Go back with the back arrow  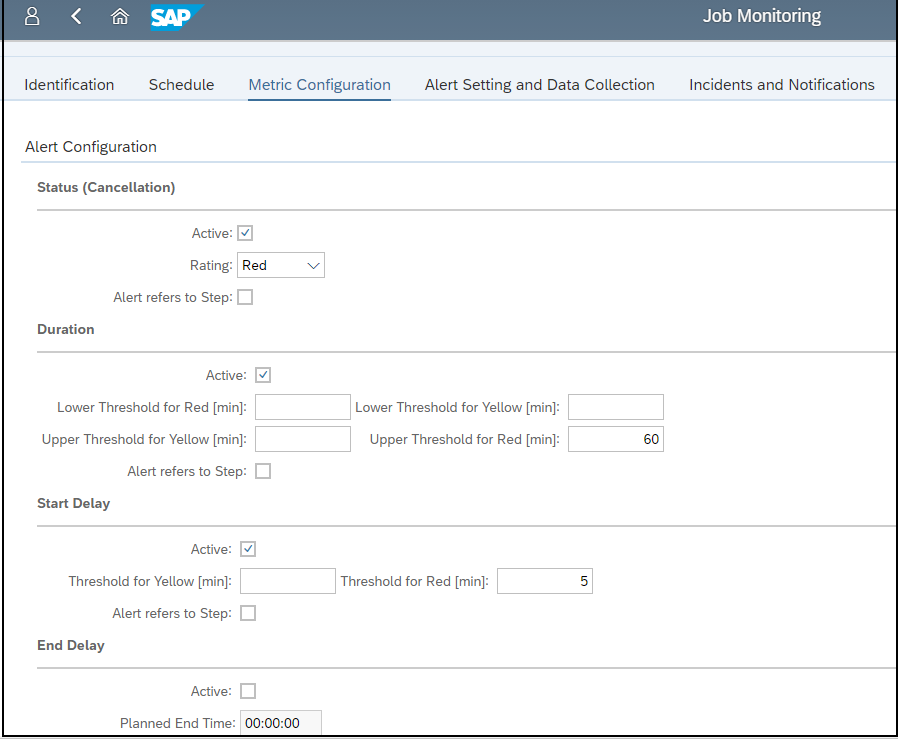(x=76, y=16)
